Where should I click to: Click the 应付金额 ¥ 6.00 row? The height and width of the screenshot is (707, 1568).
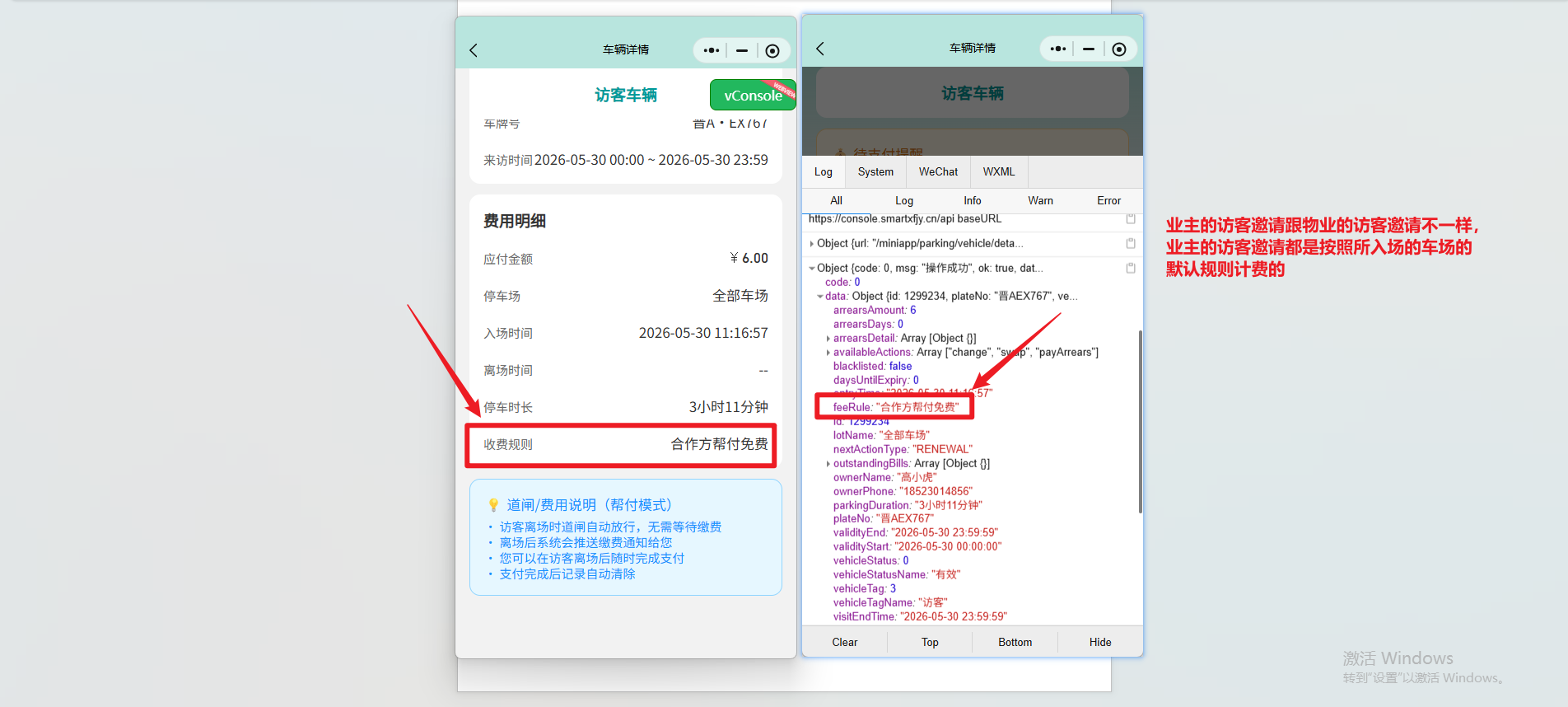626,259
